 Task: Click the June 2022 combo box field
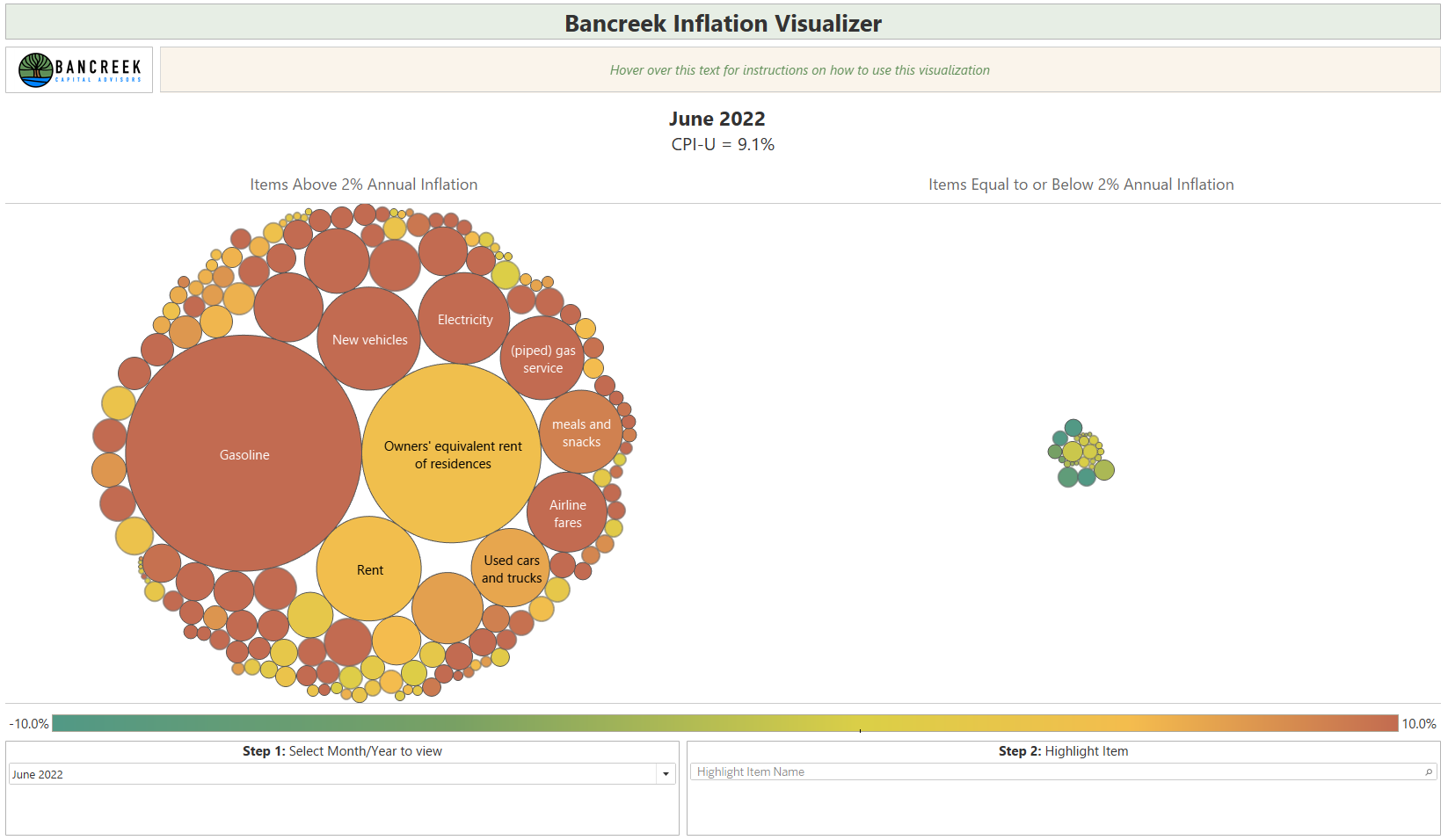point(334,774)
